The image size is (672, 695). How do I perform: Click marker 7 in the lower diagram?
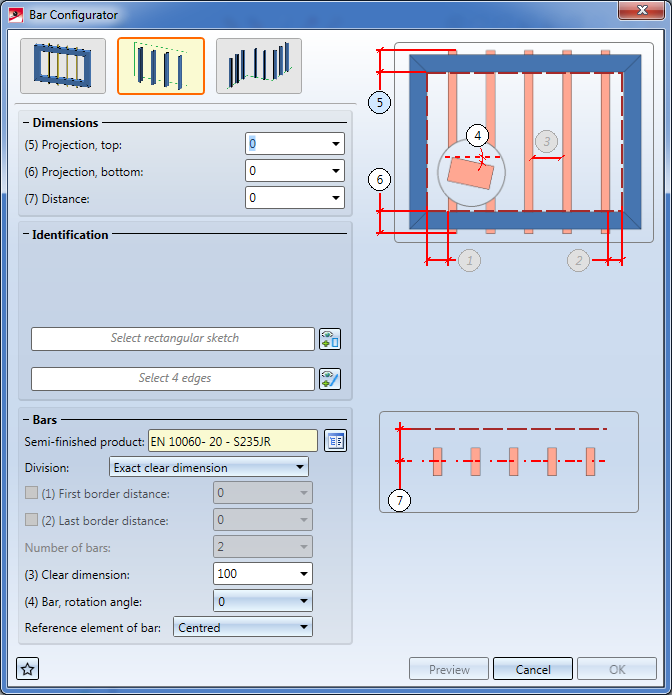tap(399, 500)
